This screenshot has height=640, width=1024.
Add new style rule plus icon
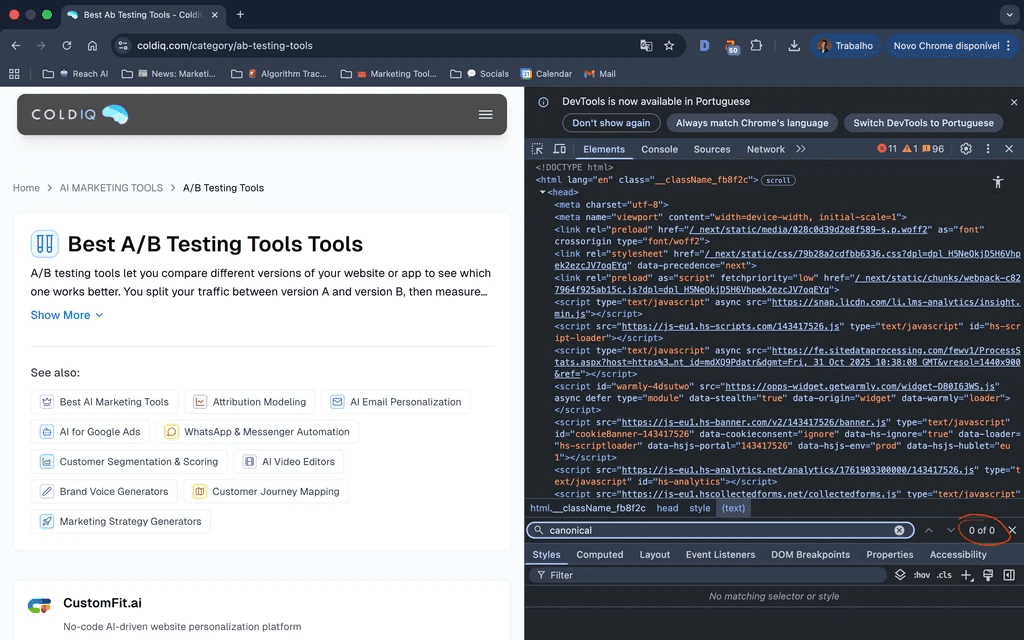point(967,575)
